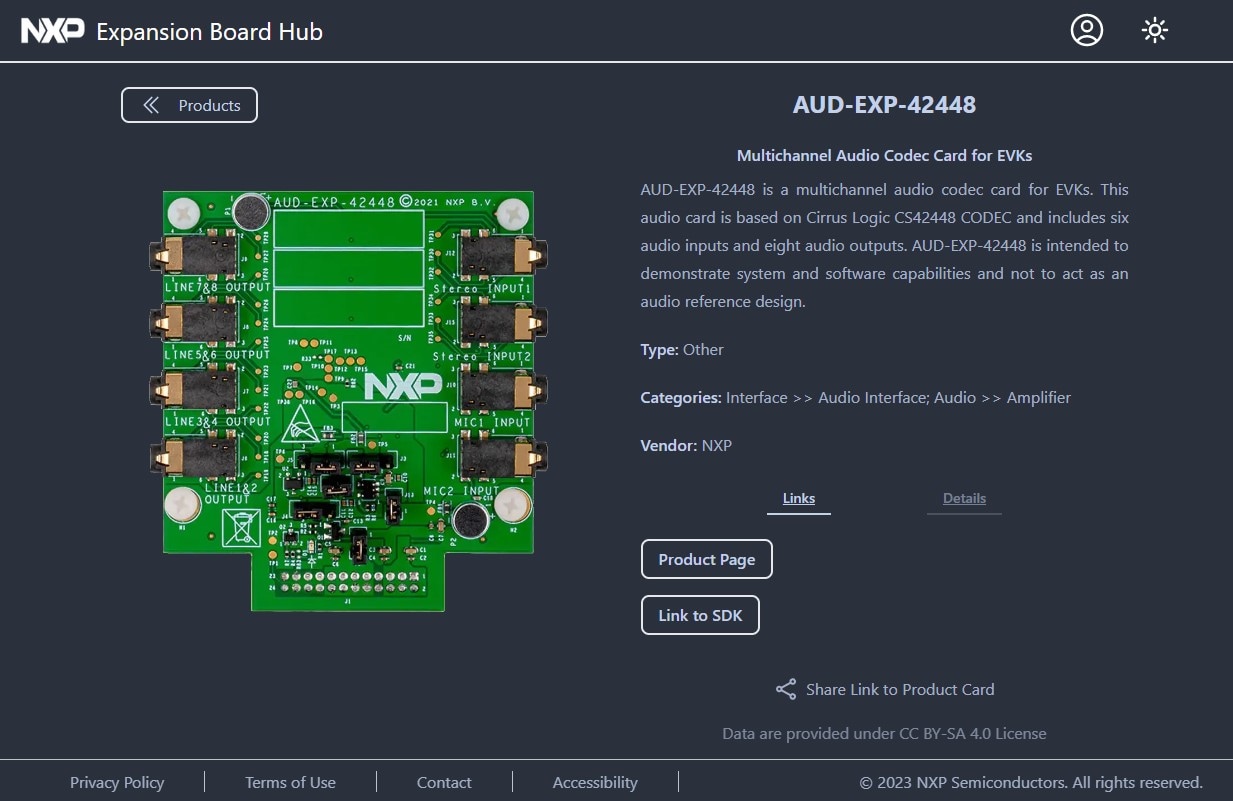
Task: Open the Terms of Use footer link
Action: pos(290,782)
